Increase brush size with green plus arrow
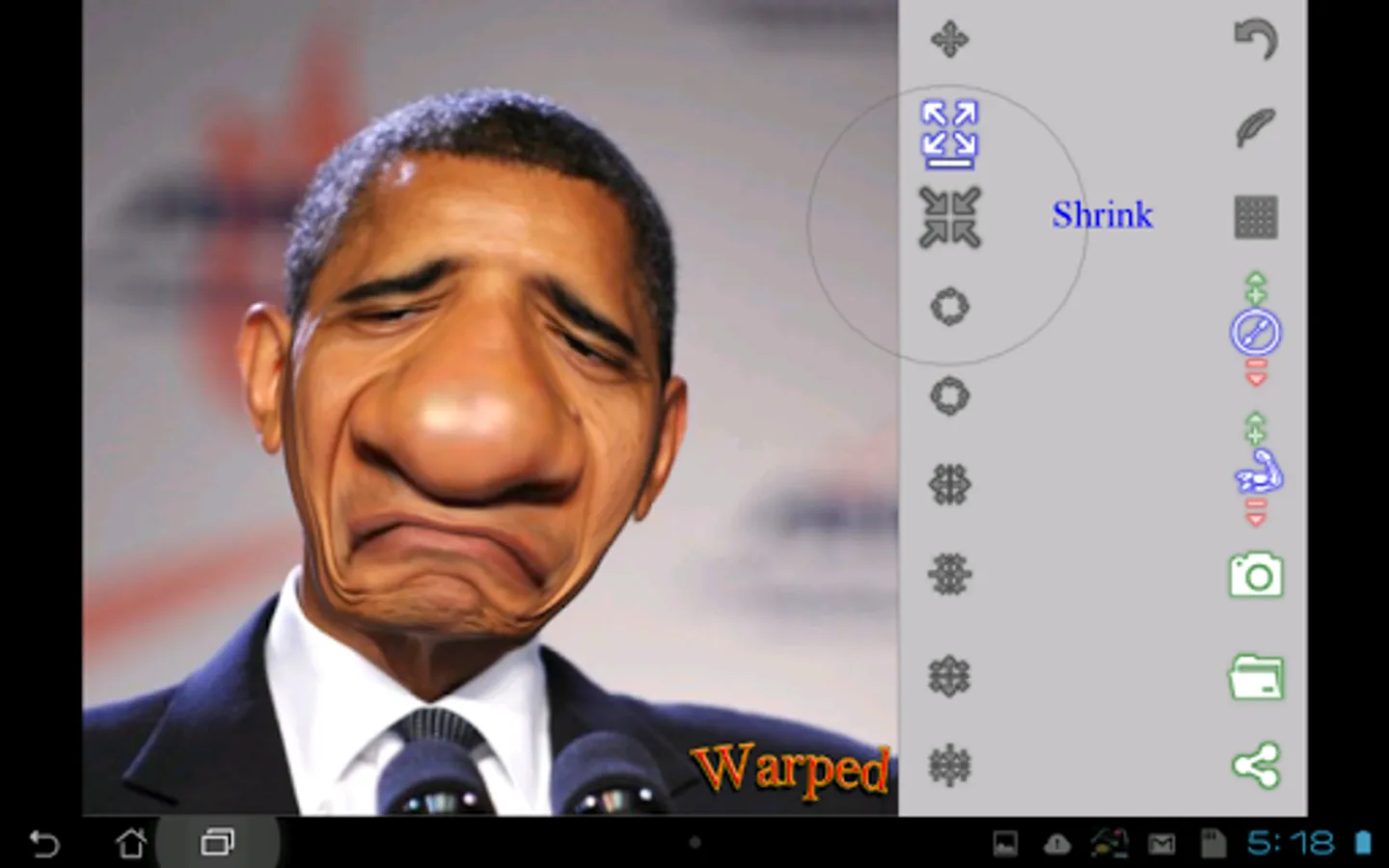Viewport: 1389px width, 868px height. tap(1256, 288)
